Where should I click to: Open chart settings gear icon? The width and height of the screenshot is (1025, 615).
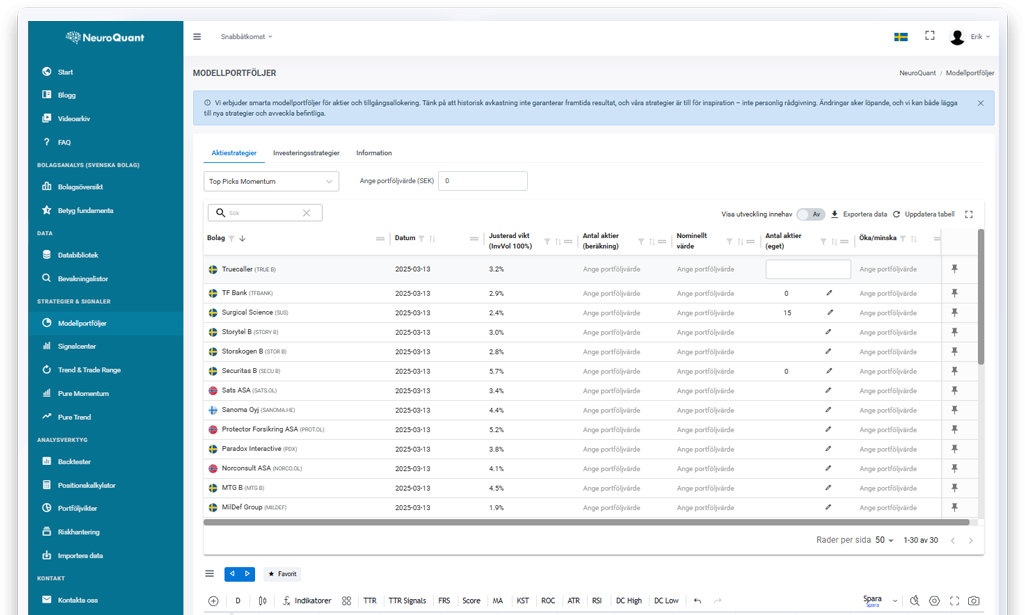click(934, 601)
